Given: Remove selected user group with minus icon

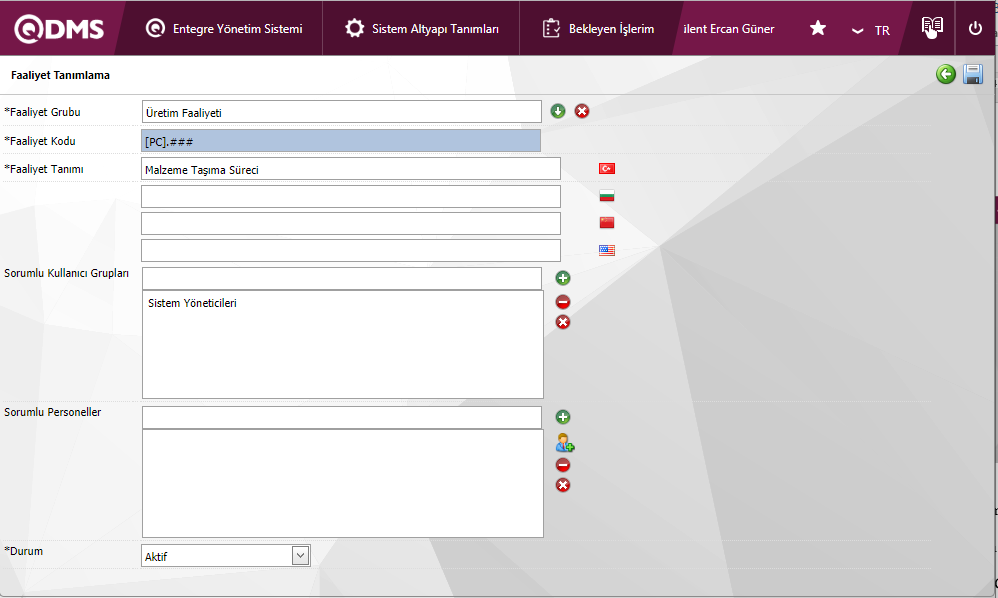Looking at the screenshot, I should [563, 302].
